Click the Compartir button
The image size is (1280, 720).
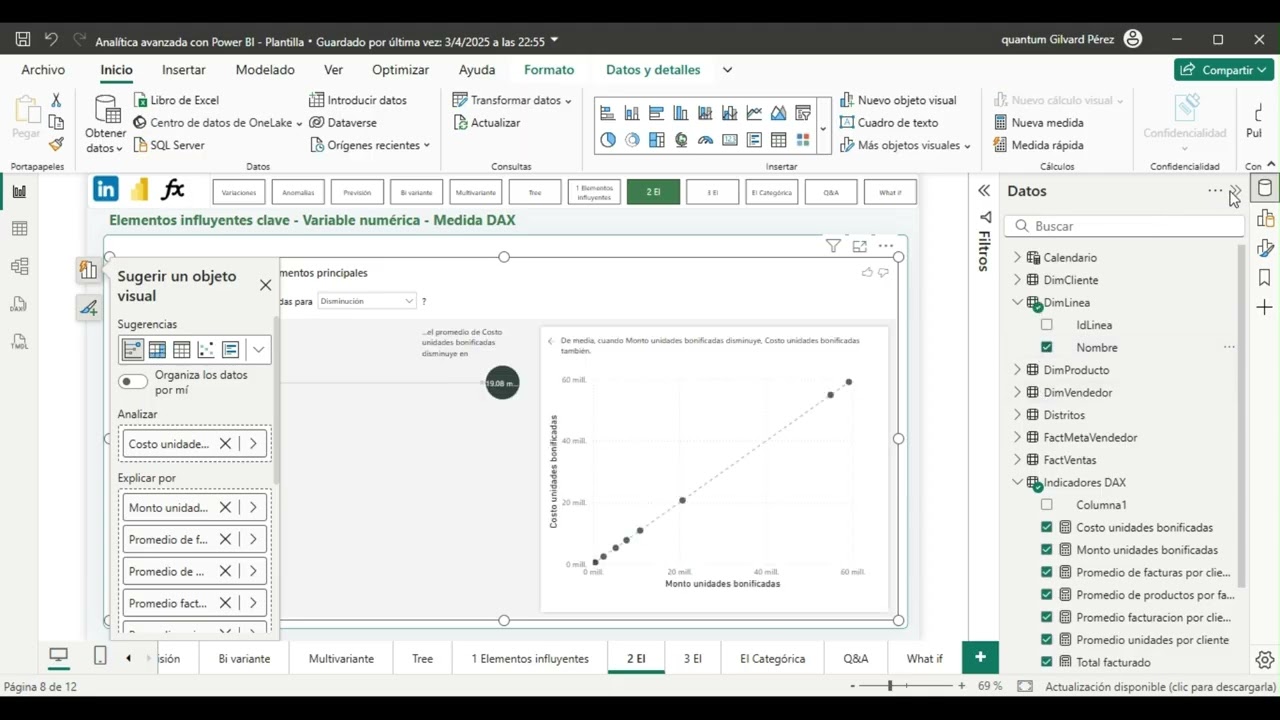[1224, 70]
